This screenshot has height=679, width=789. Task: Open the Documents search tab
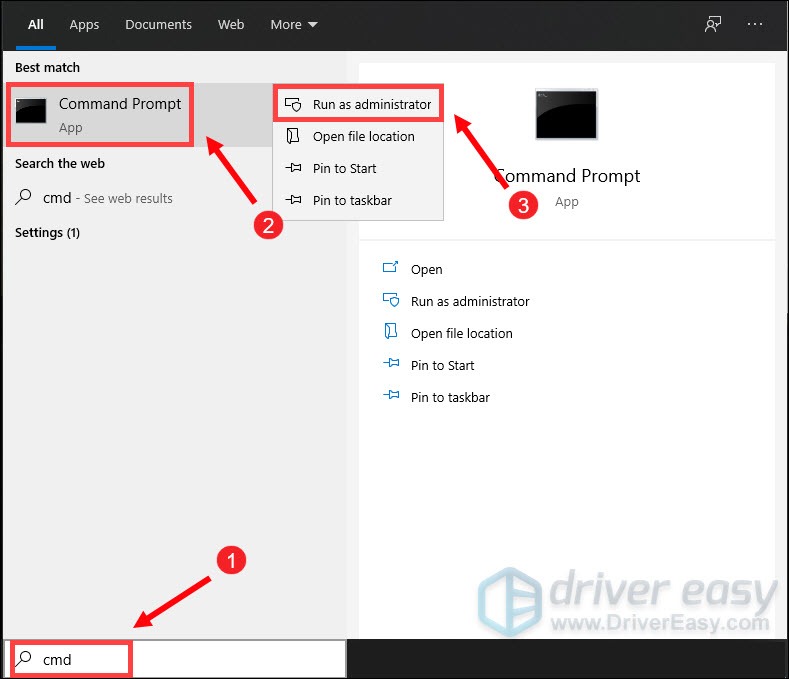point(159,24)
